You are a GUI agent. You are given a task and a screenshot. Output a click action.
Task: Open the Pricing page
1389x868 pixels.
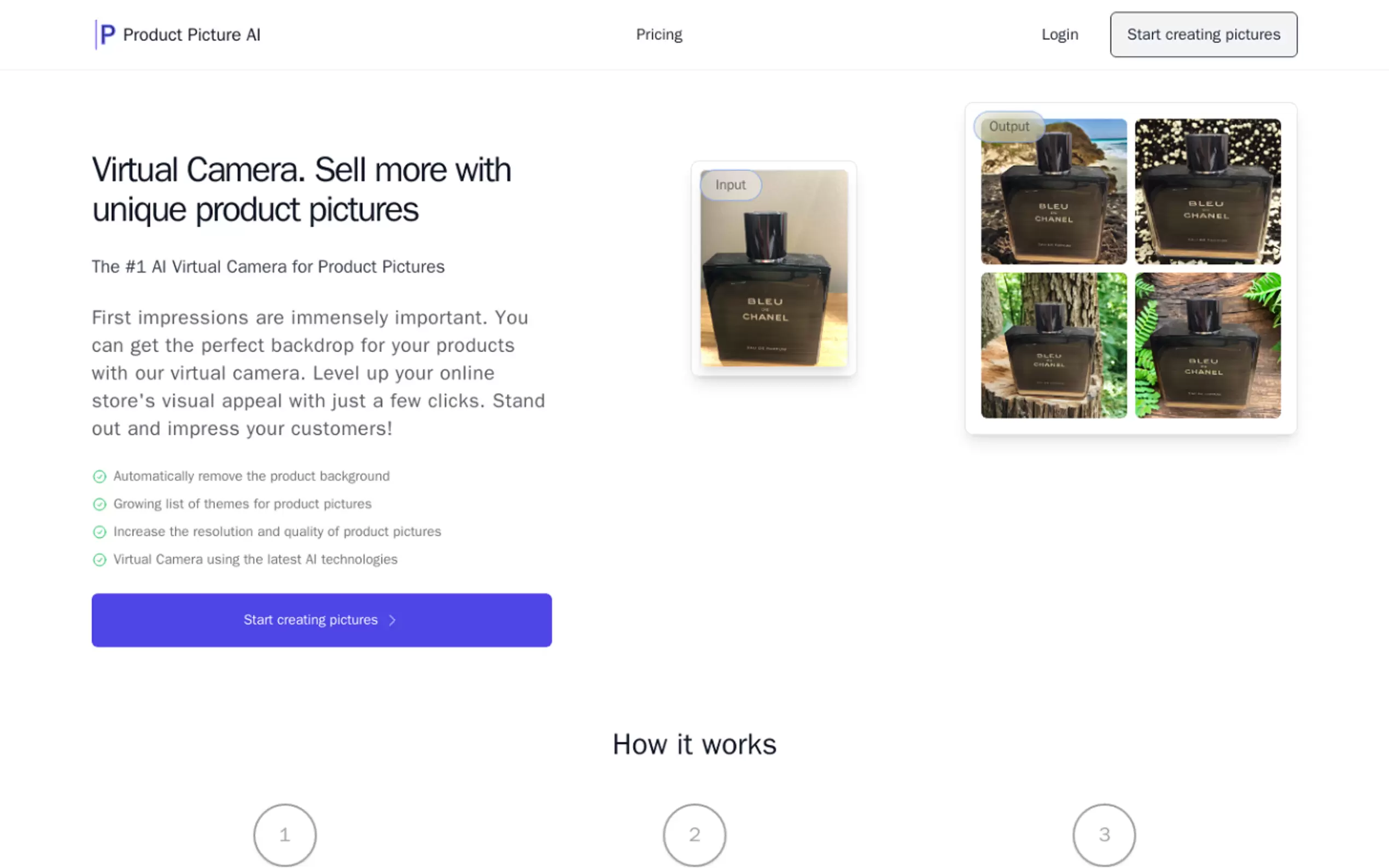(658, 34)
